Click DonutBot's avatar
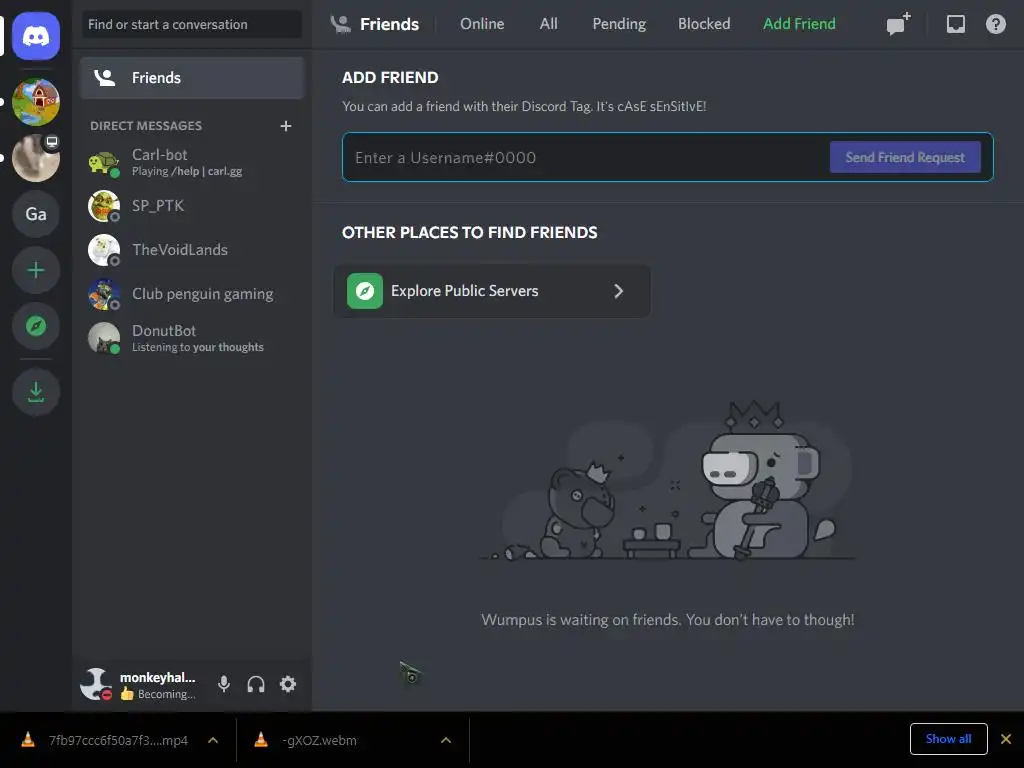Image resolution: width=1024 pixels, height=768 pixels. [104, 338]
